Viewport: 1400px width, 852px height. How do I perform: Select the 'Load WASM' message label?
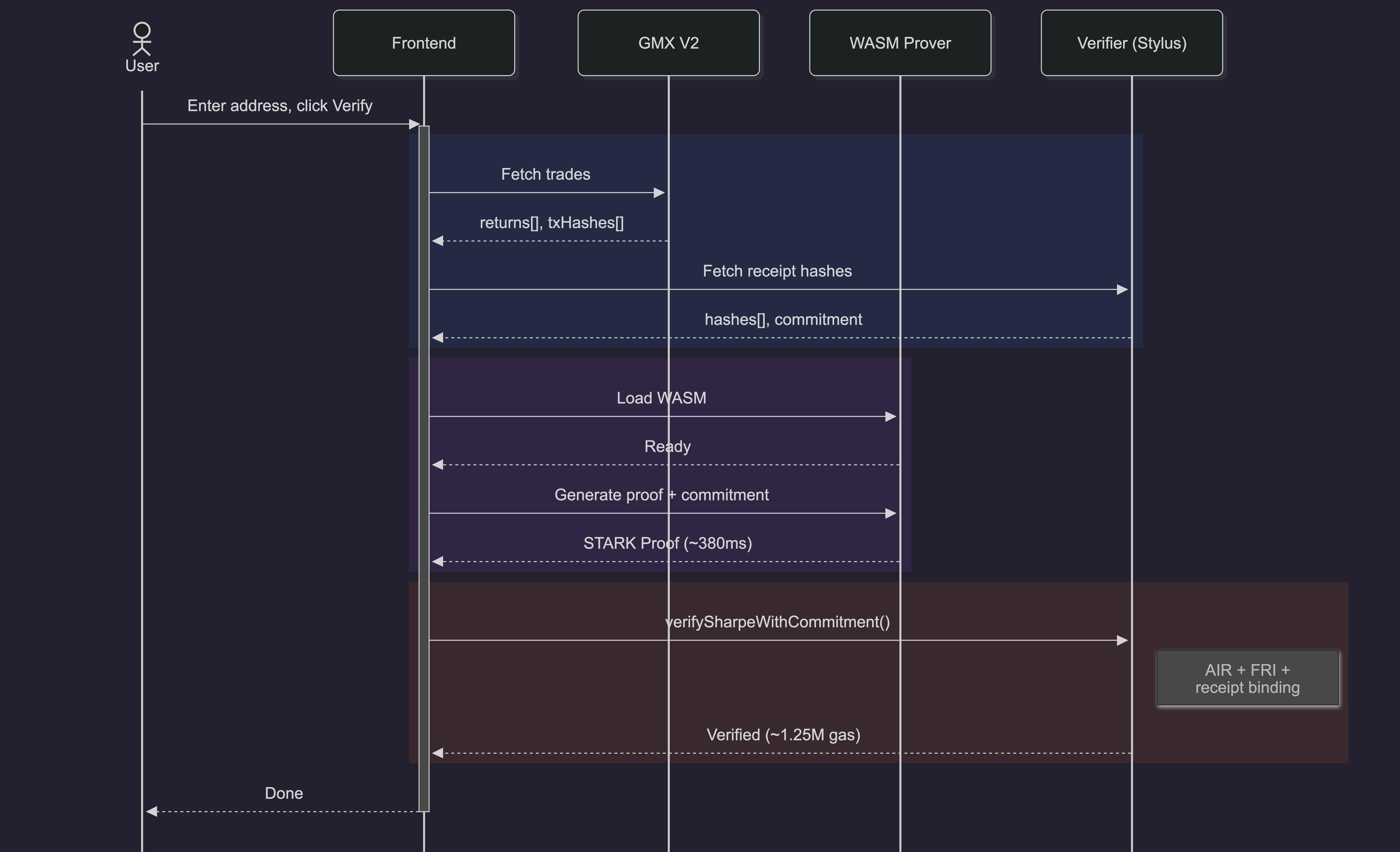click(661, 398)
